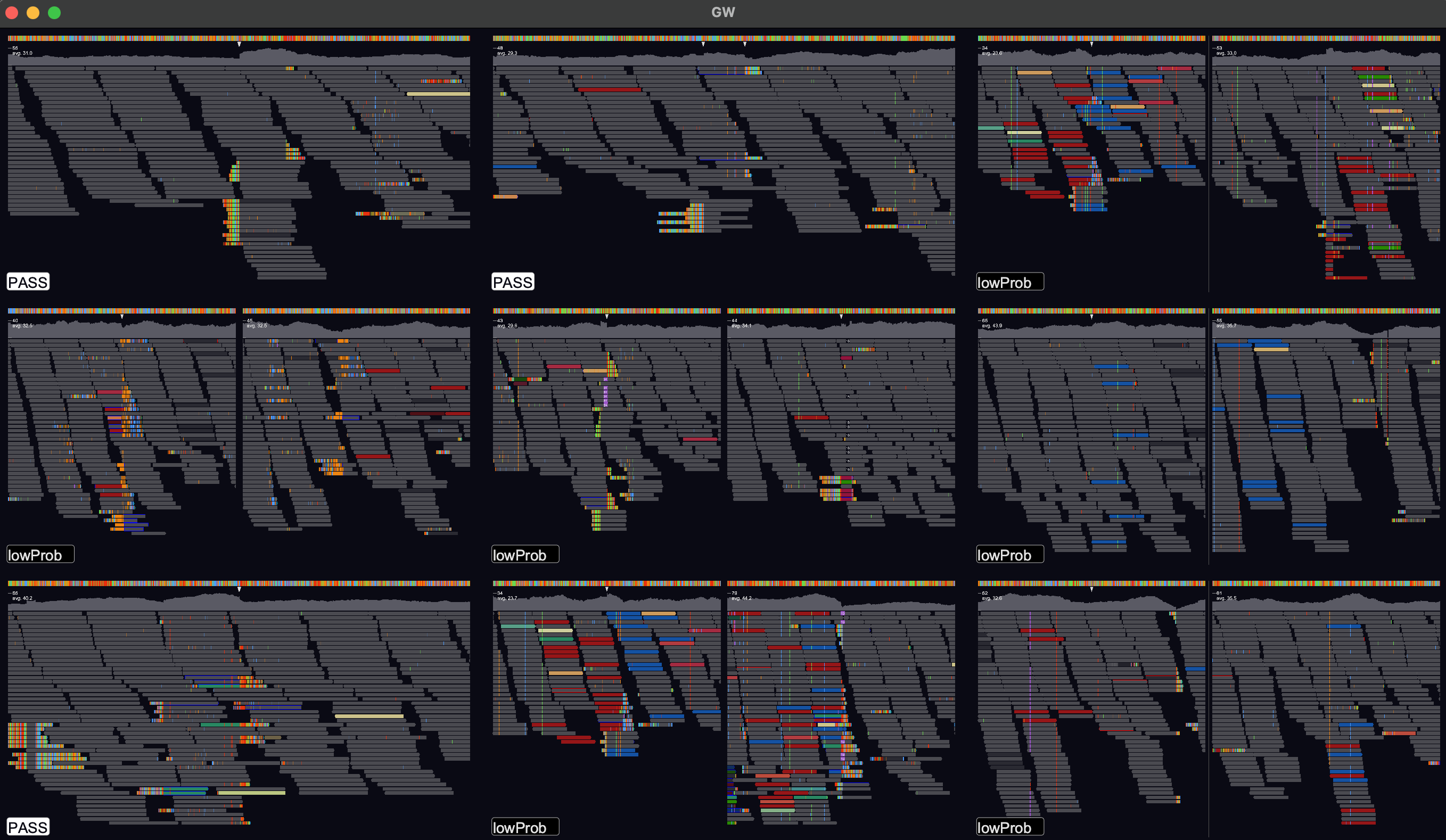
Task: Change the lowProb label under the avg. 23.7 panel
Action: (524, 827)
